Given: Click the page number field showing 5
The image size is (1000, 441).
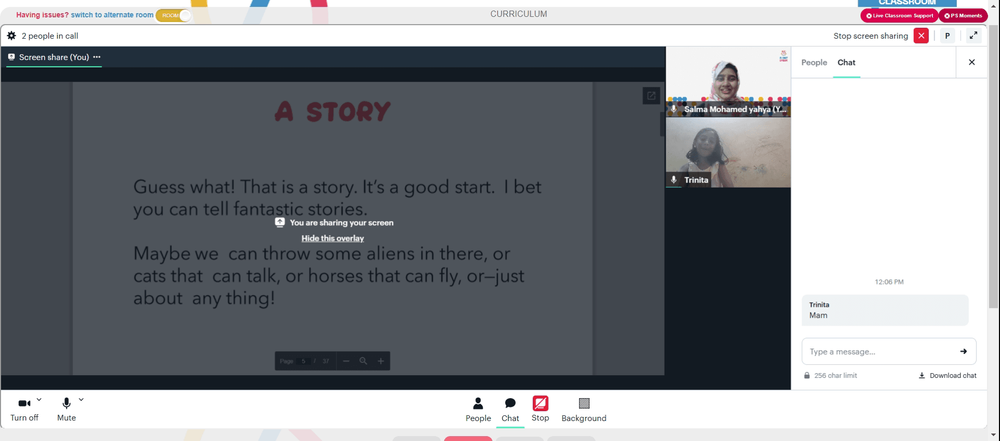Looking at the screenshot, I should point(304,361).
